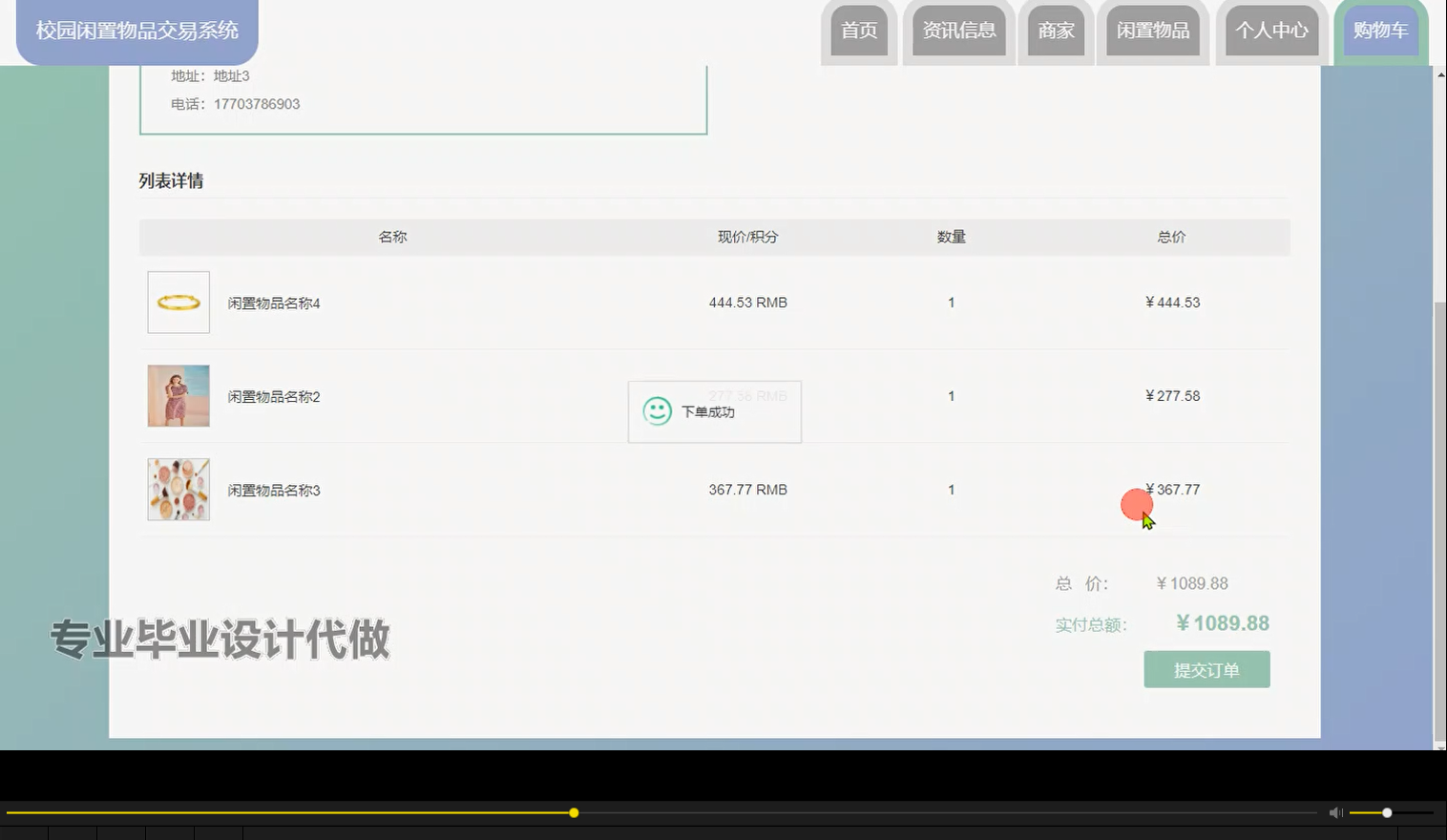1447x840 pixels.
Task: Click the phone number 17703786903
Action: click(259, 104)
